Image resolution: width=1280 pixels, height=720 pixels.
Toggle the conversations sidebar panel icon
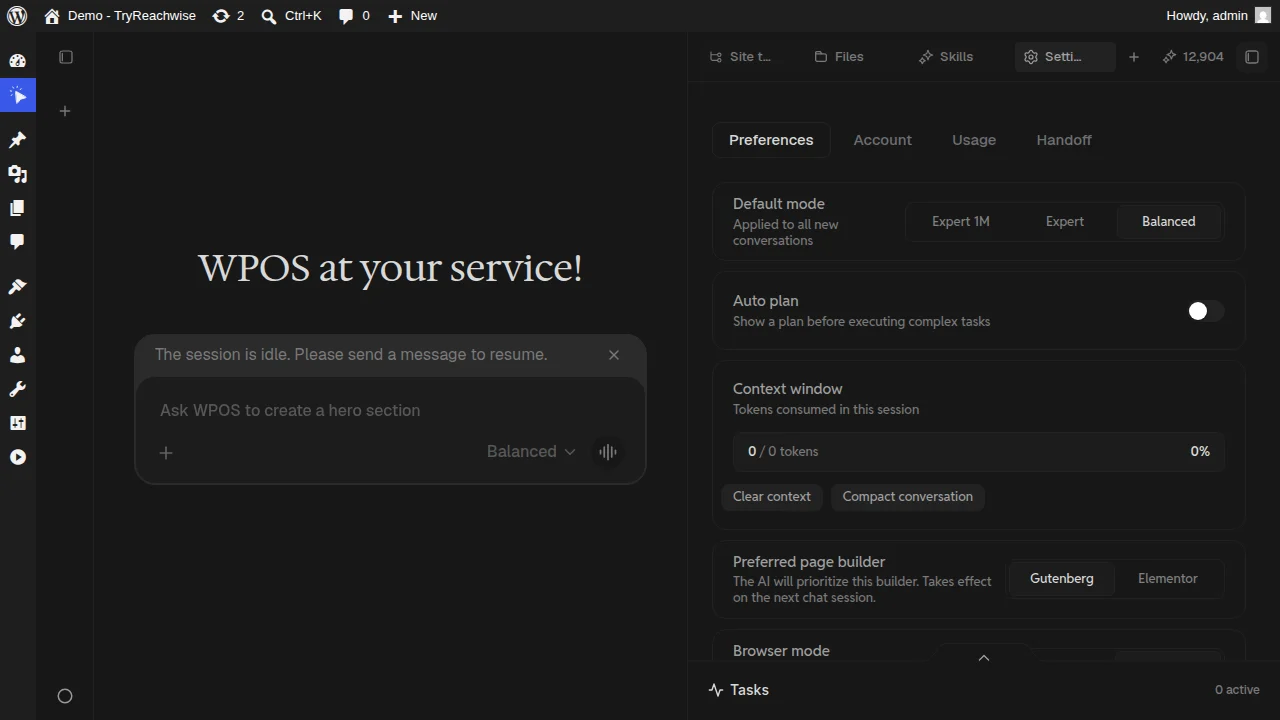click(66, 57)
